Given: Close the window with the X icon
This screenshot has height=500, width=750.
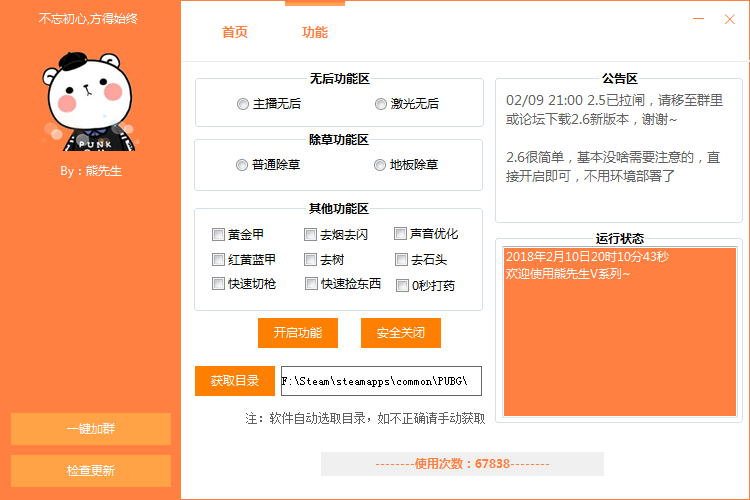Looking at the screenshot, I should pyautogui.click(x=729, y=19).
